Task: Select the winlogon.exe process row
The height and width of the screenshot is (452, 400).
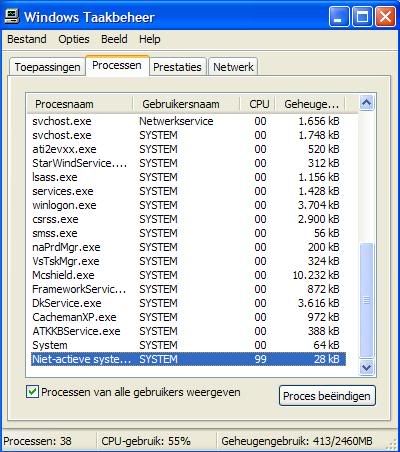Action: [x=188, y=205]
